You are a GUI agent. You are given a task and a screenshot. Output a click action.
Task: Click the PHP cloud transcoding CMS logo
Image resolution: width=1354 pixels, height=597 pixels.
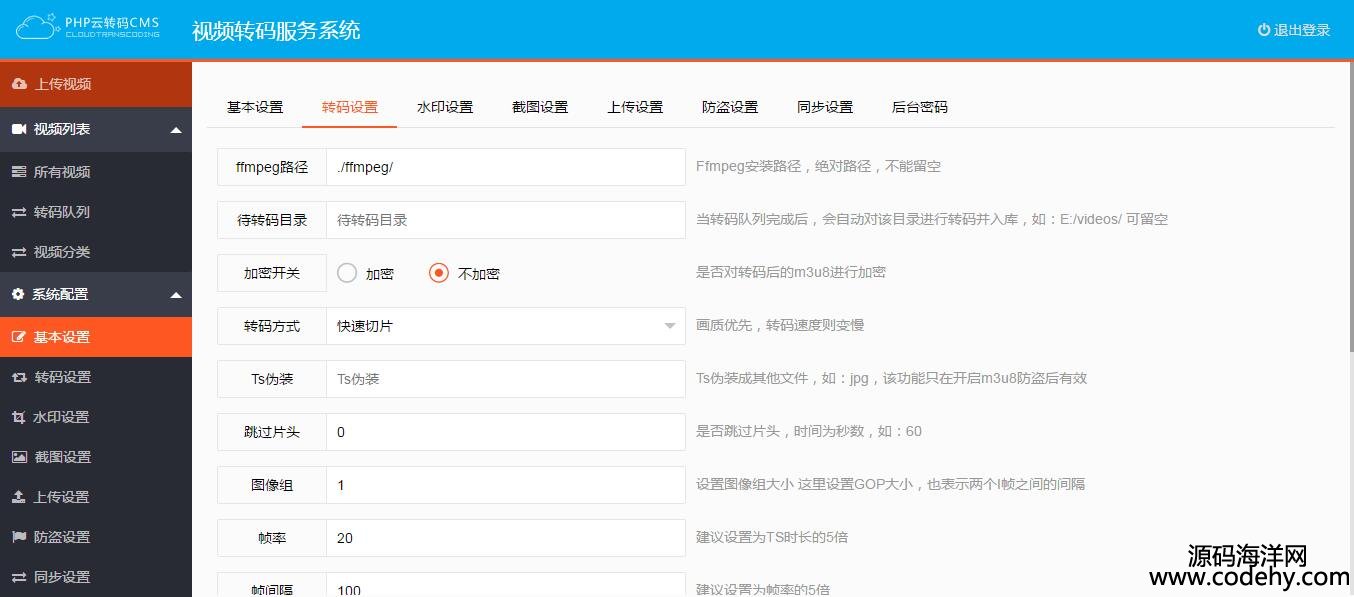[x=88, y=27]
